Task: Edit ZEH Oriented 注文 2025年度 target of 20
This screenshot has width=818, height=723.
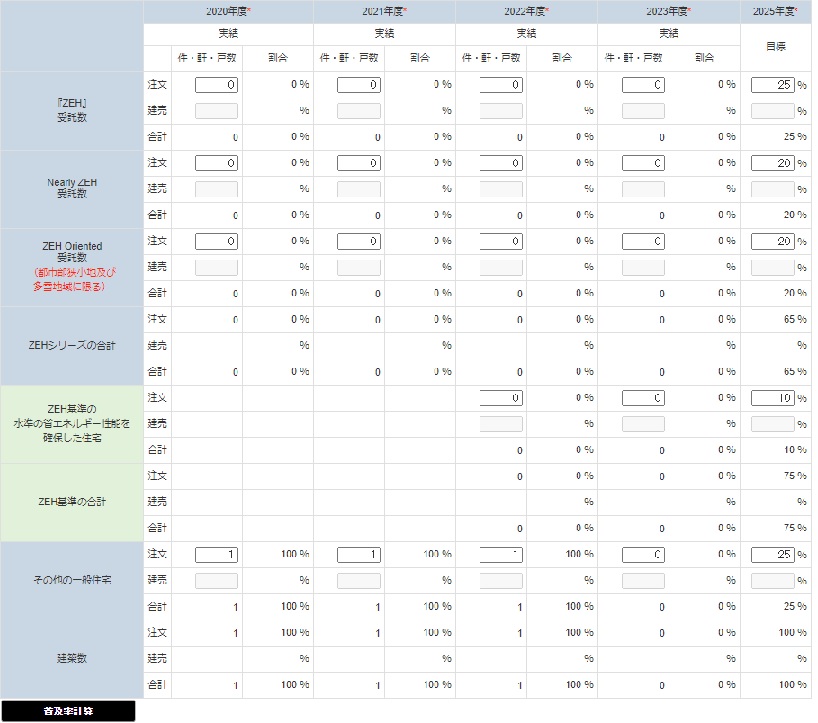Action: coord(773,241)
